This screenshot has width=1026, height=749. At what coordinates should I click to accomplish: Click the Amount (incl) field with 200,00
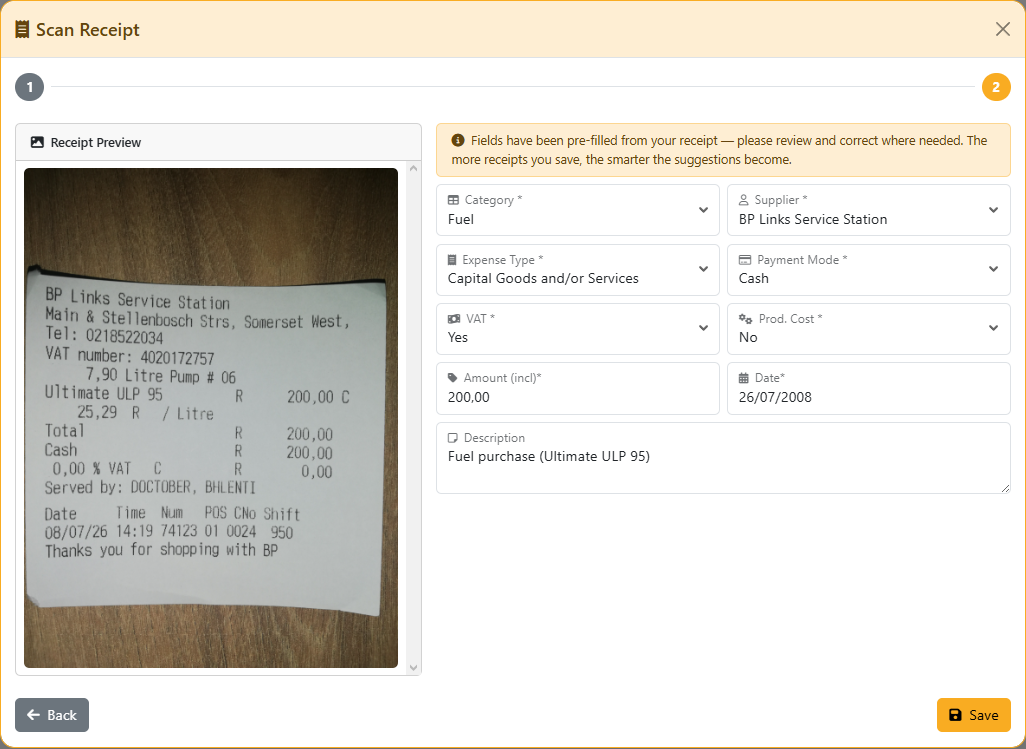pos(578,388)
